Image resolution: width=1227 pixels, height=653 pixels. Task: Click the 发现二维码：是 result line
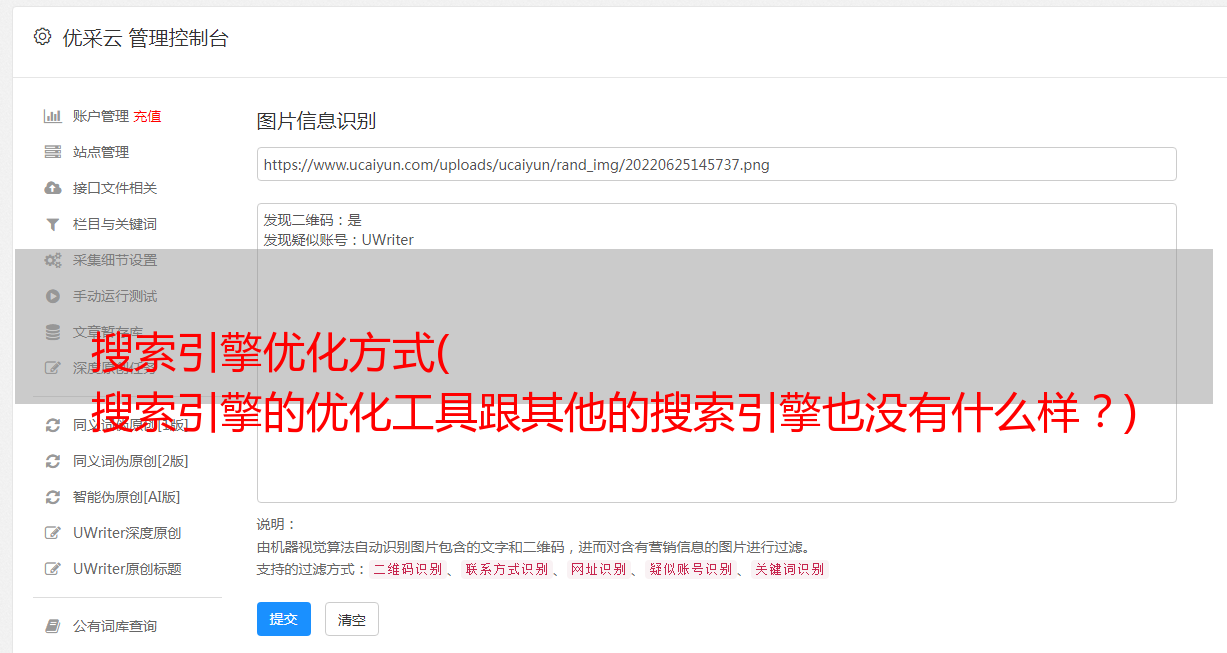click(312, 220)
